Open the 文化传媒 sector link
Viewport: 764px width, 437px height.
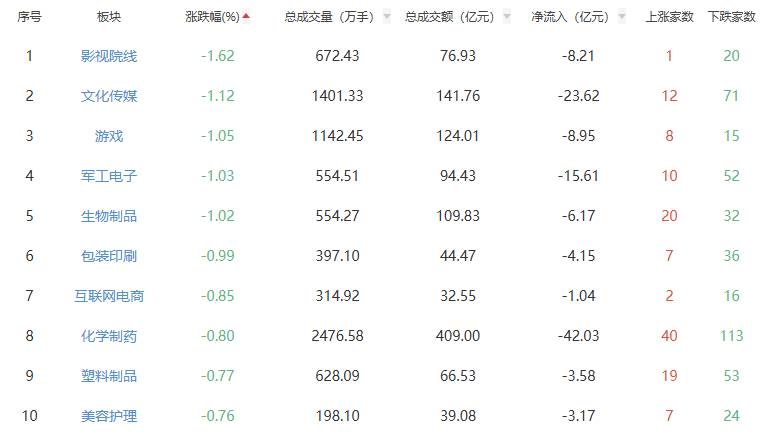109,96
